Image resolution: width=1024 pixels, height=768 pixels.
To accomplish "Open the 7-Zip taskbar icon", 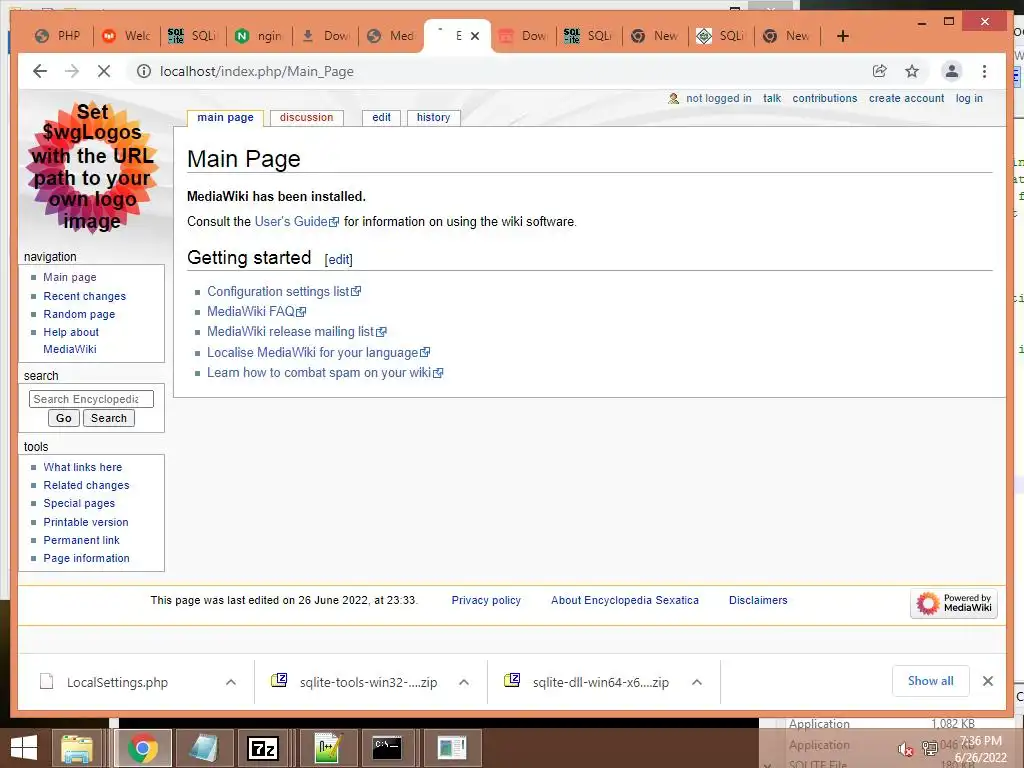I will coord(263,748).
